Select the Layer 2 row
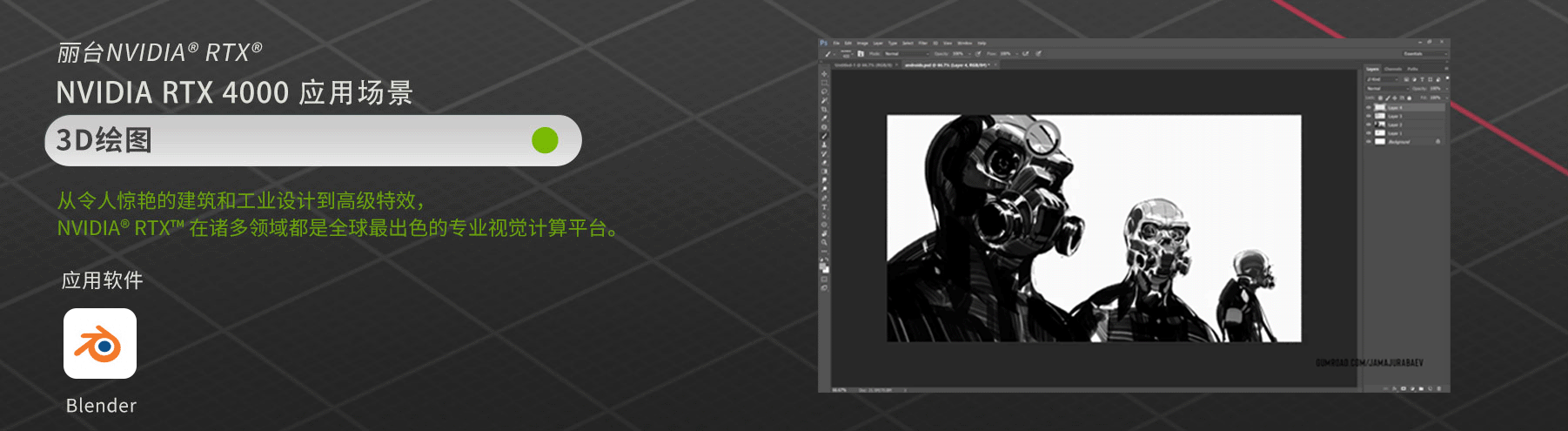 (x=1404, y=125)
